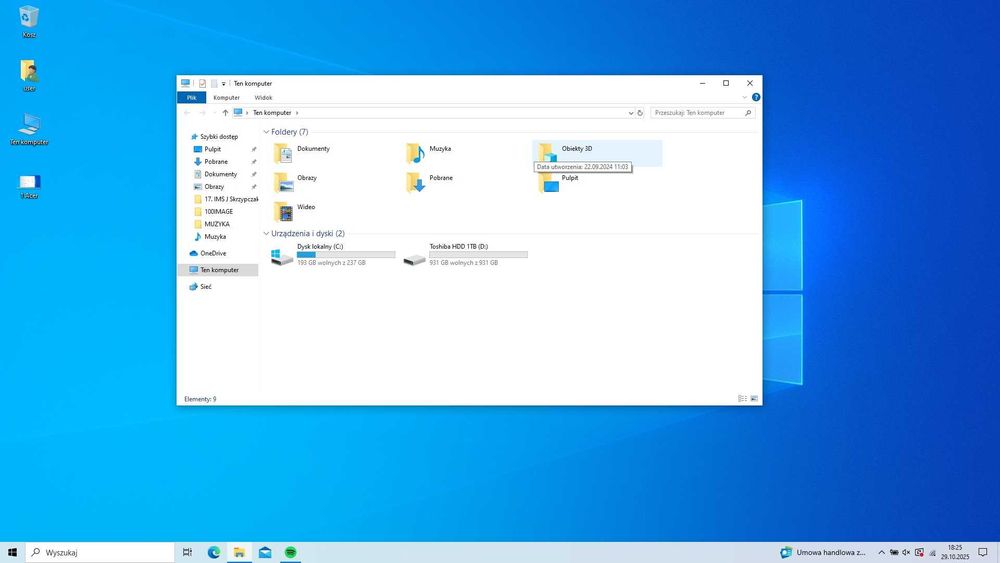This screenshot has width=1000, height=563.
Task: Select the Toshiba HDD 1TB (D:) drive
Action: pos(466,254)
